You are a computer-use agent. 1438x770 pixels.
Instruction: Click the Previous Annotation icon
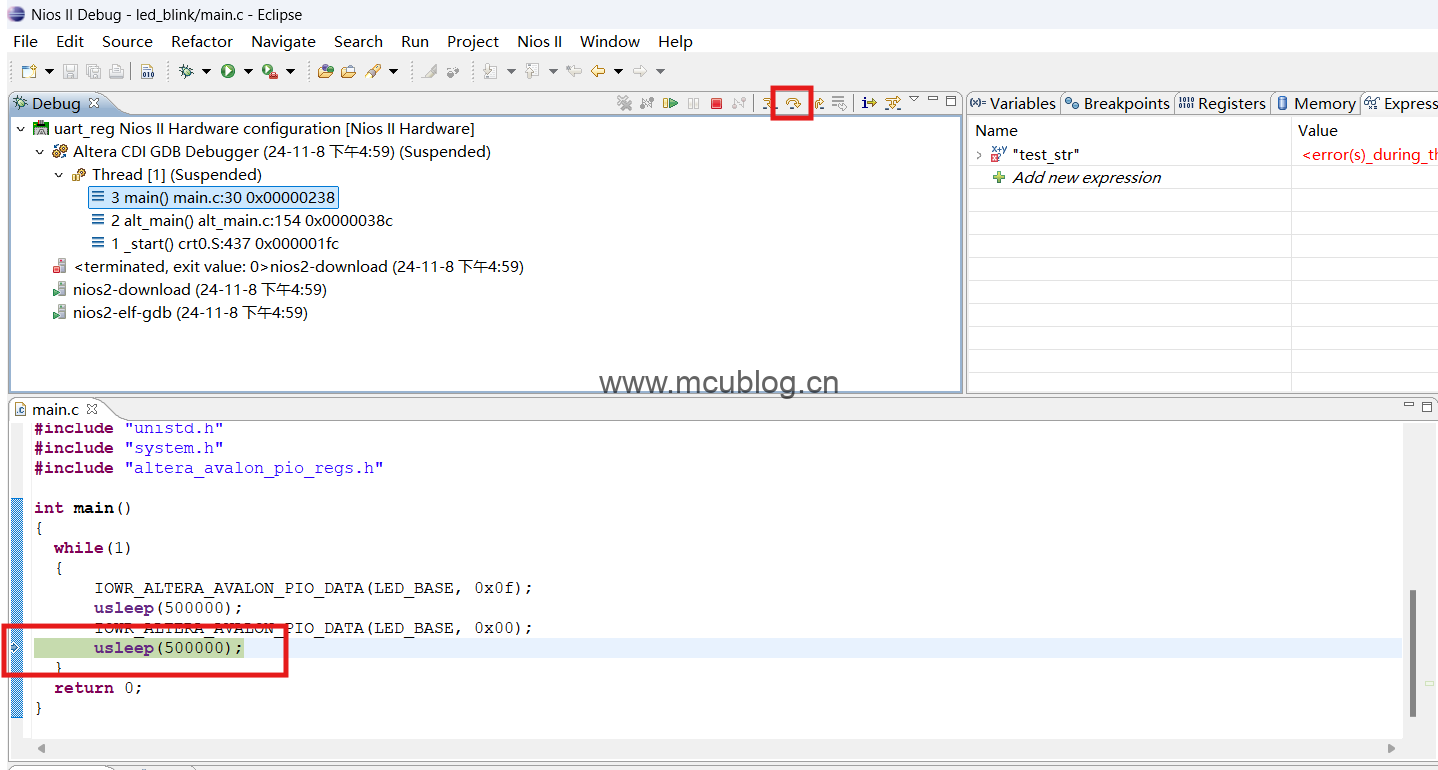532,71
